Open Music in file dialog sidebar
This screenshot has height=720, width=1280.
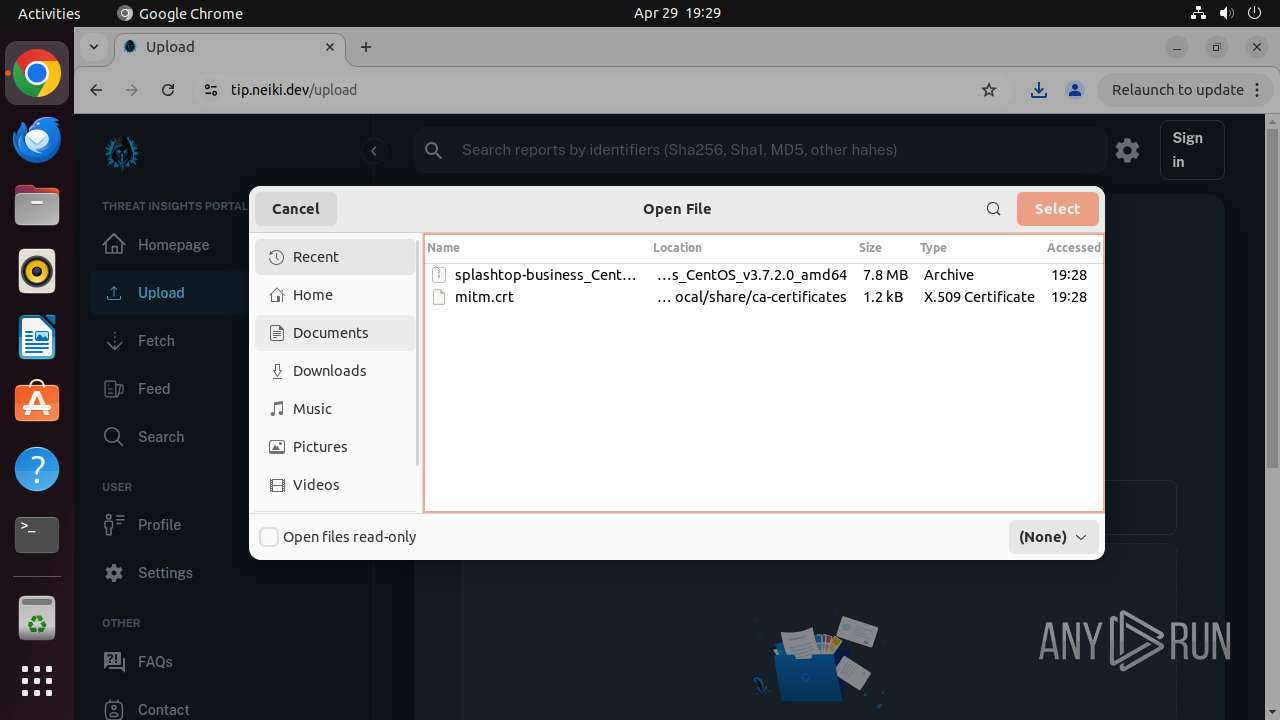tap(335, 409)
